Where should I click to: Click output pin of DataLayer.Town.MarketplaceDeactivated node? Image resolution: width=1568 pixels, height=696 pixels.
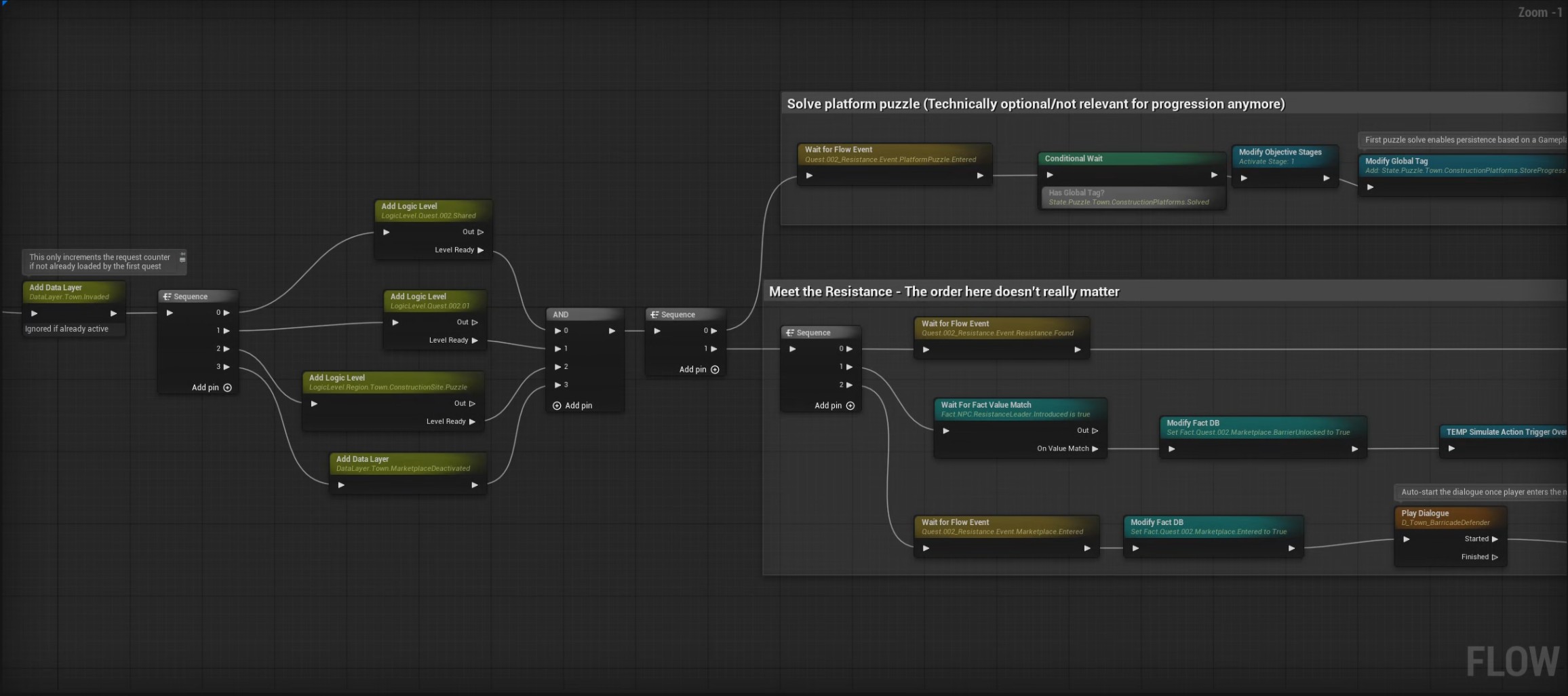click(475, 485)
